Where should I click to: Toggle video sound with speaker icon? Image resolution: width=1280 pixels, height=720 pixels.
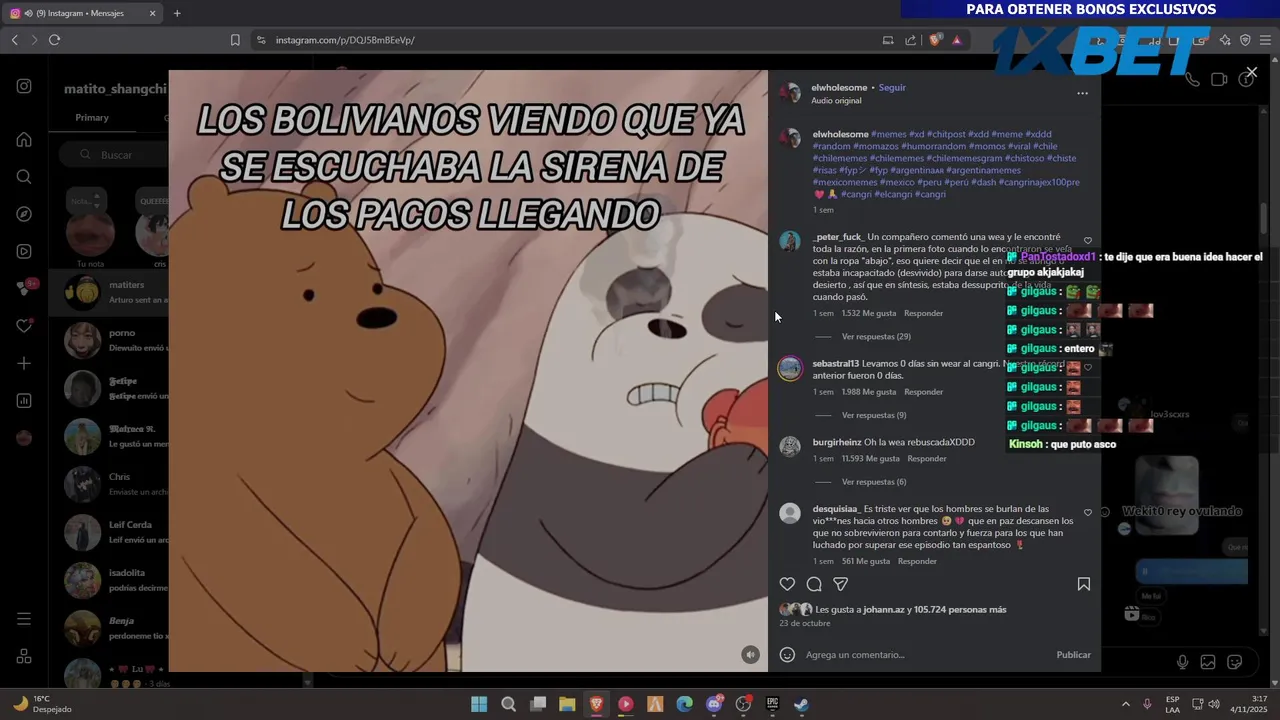(x=750, y=655)
